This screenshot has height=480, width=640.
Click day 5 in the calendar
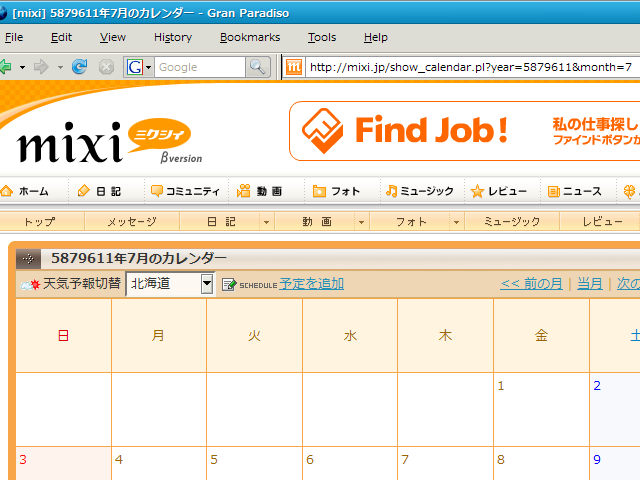click(214, 460)
